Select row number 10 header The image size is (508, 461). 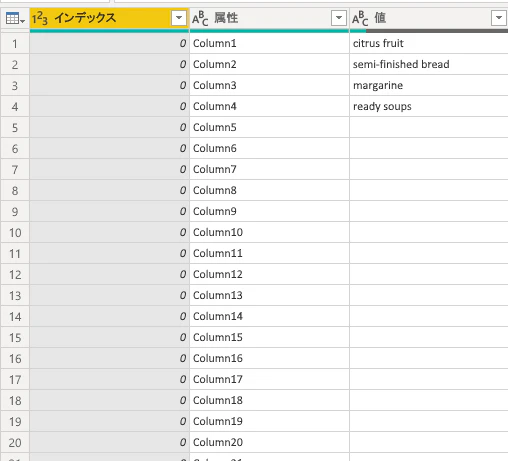point(15,232)
